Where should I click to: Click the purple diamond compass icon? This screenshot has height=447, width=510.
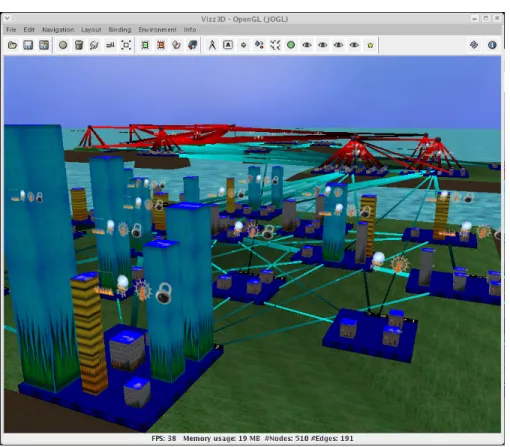coord(474,45)
